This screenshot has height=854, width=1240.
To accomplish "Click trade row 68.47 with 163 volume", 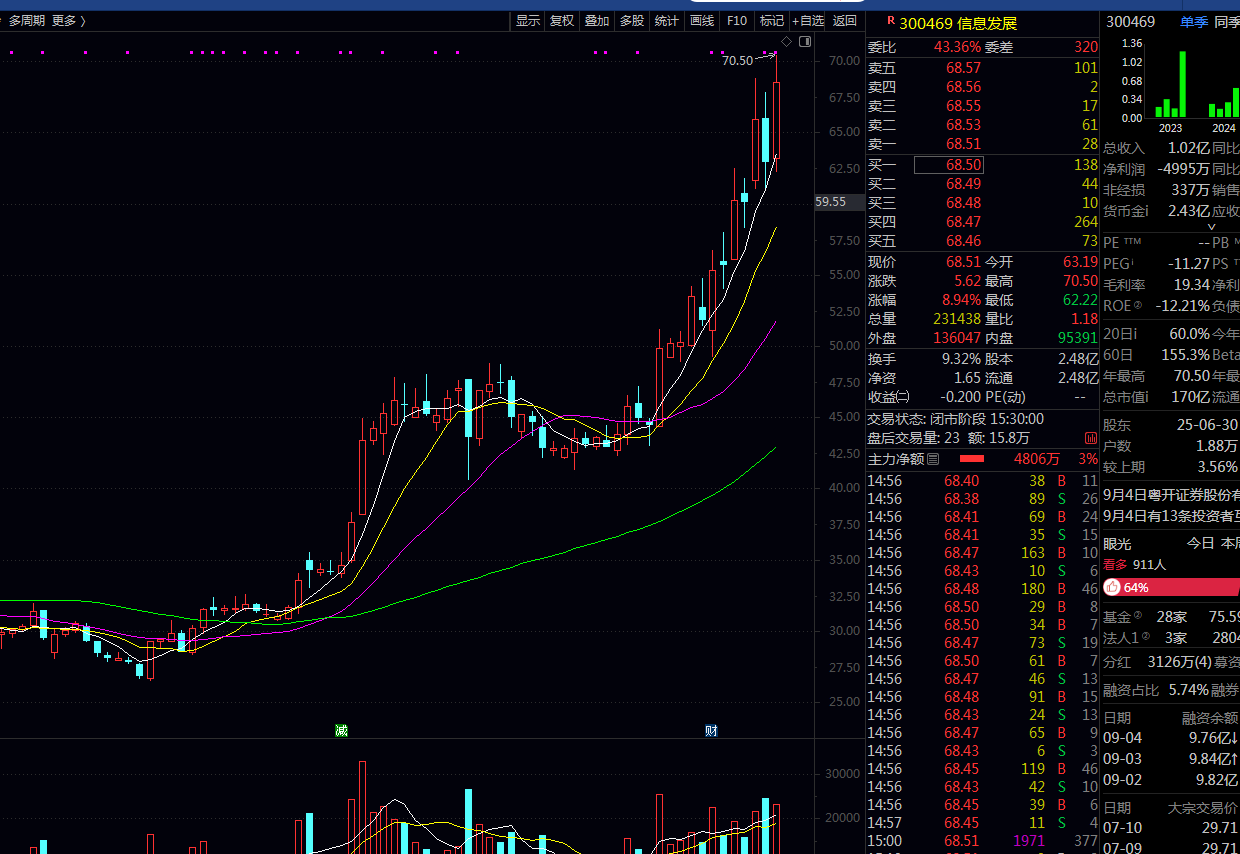I will 982,553.
